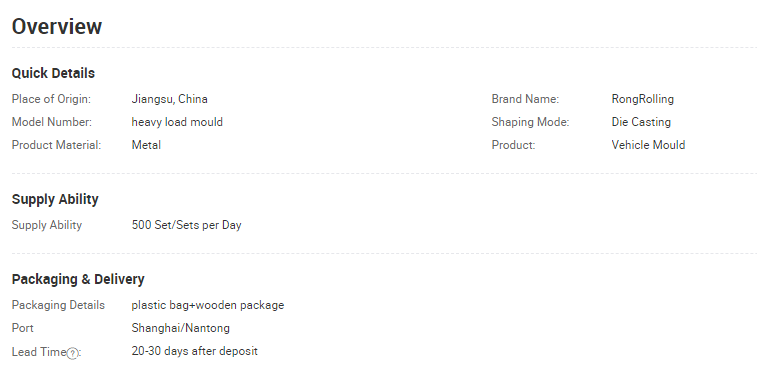Click the plastic bag+wooden package text
This screenshot has width=757, height=375.
point(208,305)
